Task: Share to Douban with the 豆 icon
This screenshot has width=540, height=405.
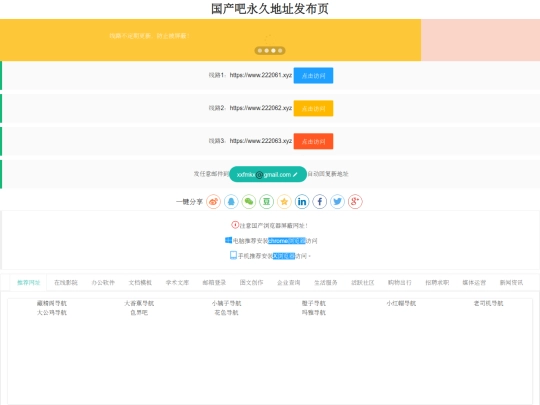Action: click(x=267, y=201)
